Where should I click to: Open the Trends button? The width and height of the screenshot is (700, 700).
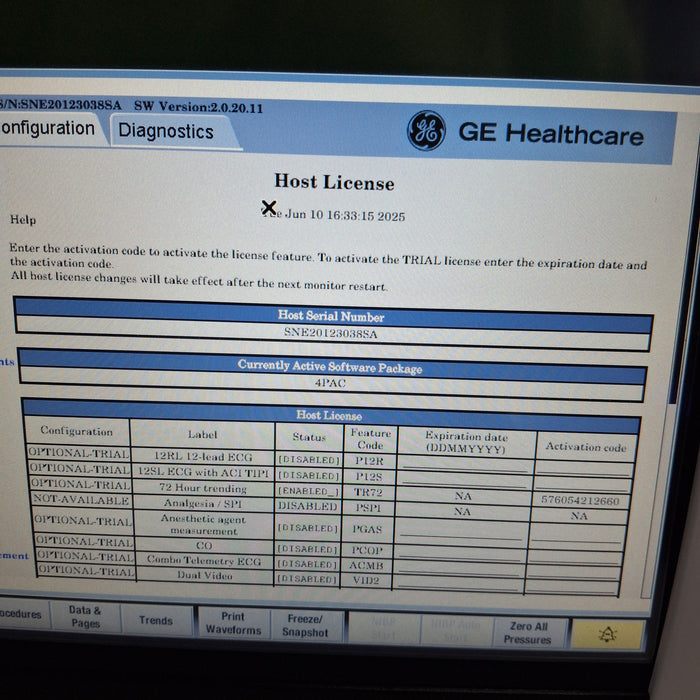[x=156, y=620]
